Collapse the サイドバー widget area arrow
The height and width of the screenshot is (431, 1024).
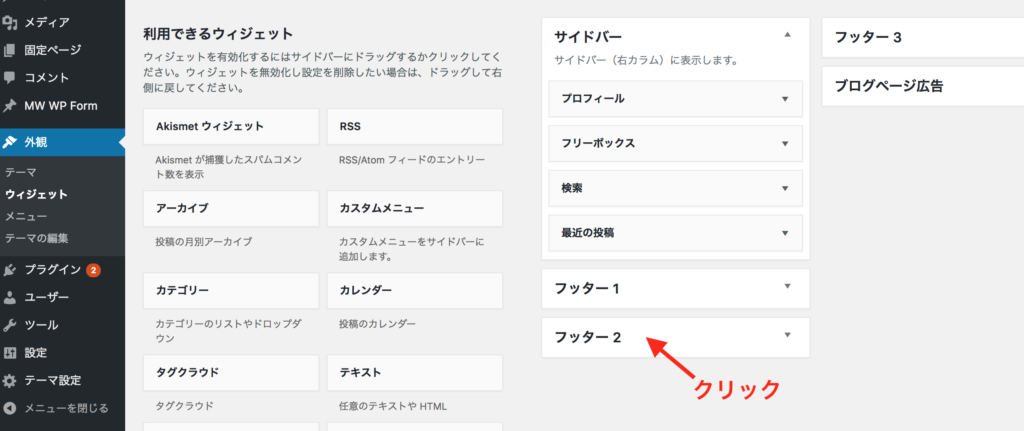(x=787, y=35)
